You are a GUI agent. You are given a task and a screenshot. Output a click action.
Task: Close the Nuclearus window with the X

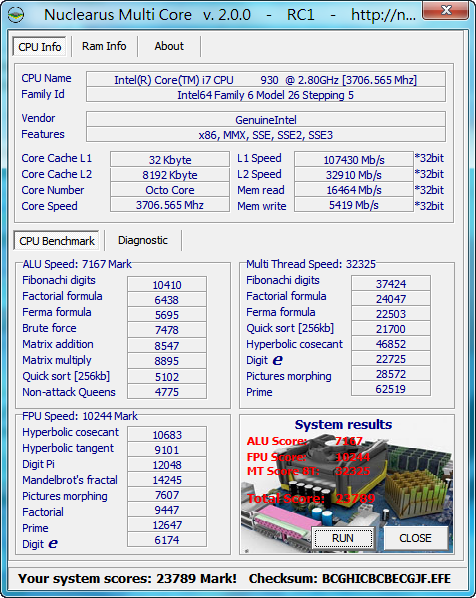tap(445, 10)
